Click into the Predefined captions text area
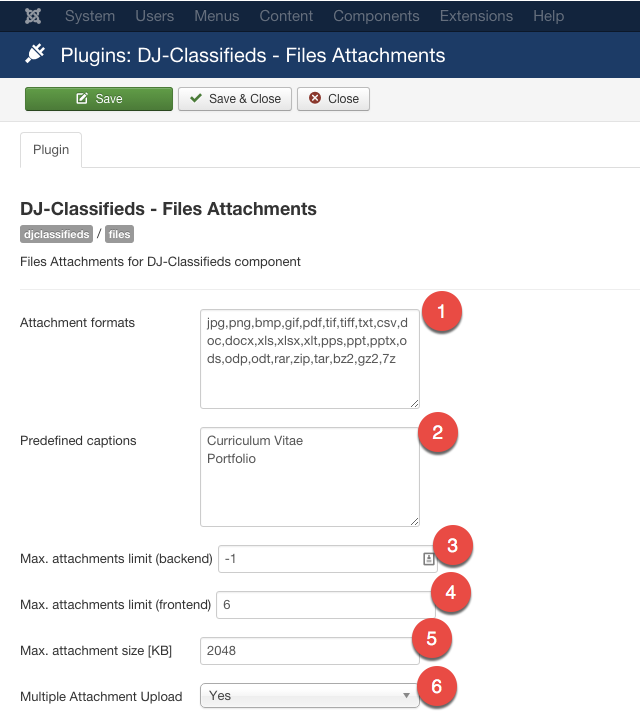The image size is (641, 727). pyautogui.click(x=309, y=477)
